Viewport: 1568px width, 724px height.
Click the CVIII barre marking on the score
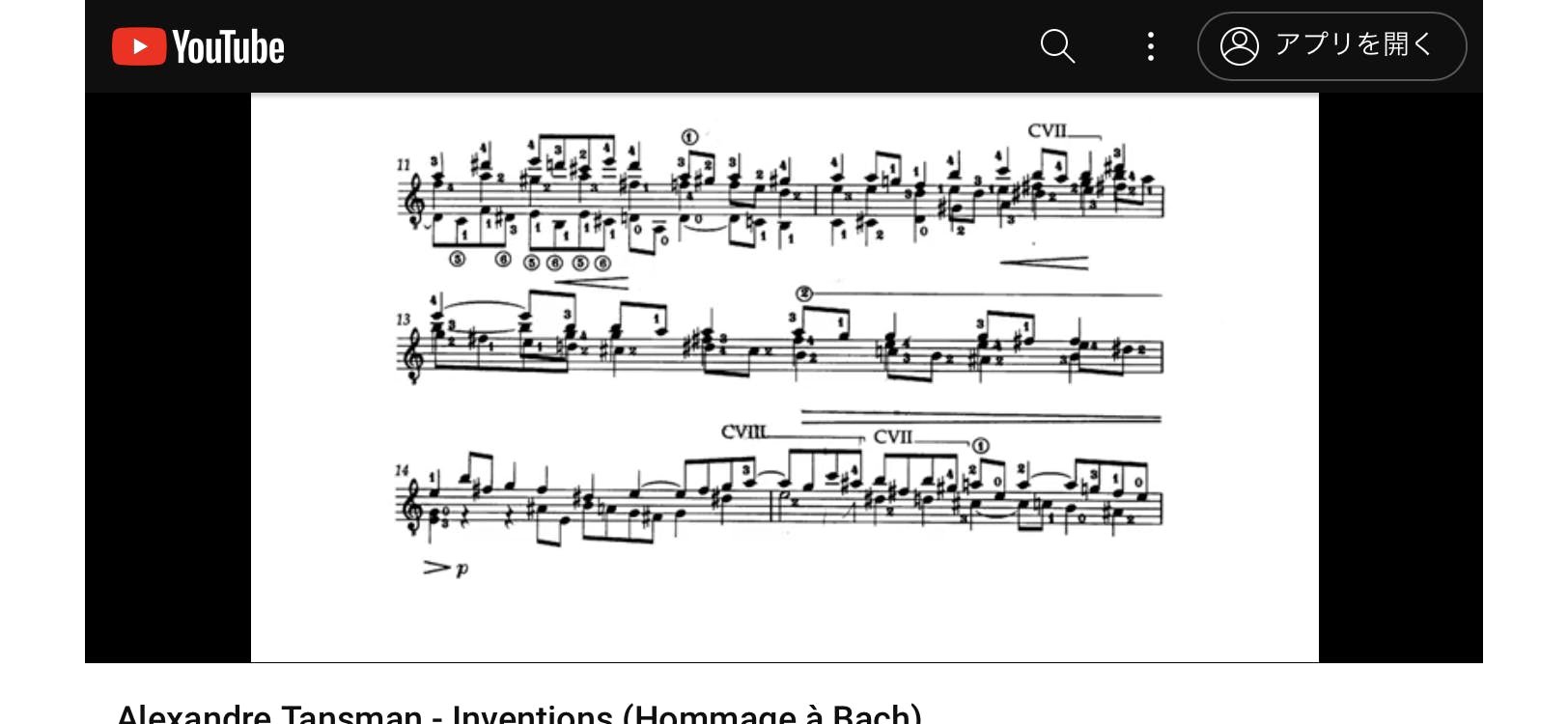(743, 432)
